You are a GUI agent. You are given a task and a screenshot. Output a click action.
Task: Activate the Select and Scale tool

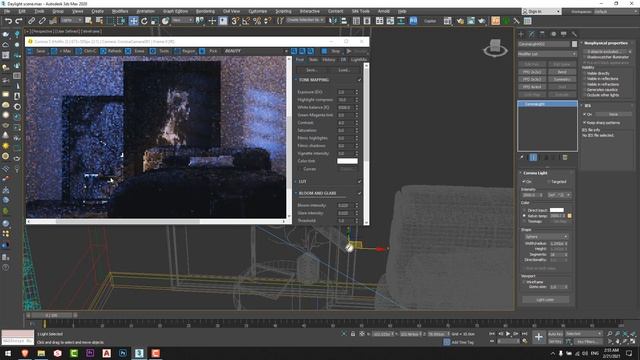point(155,21)
